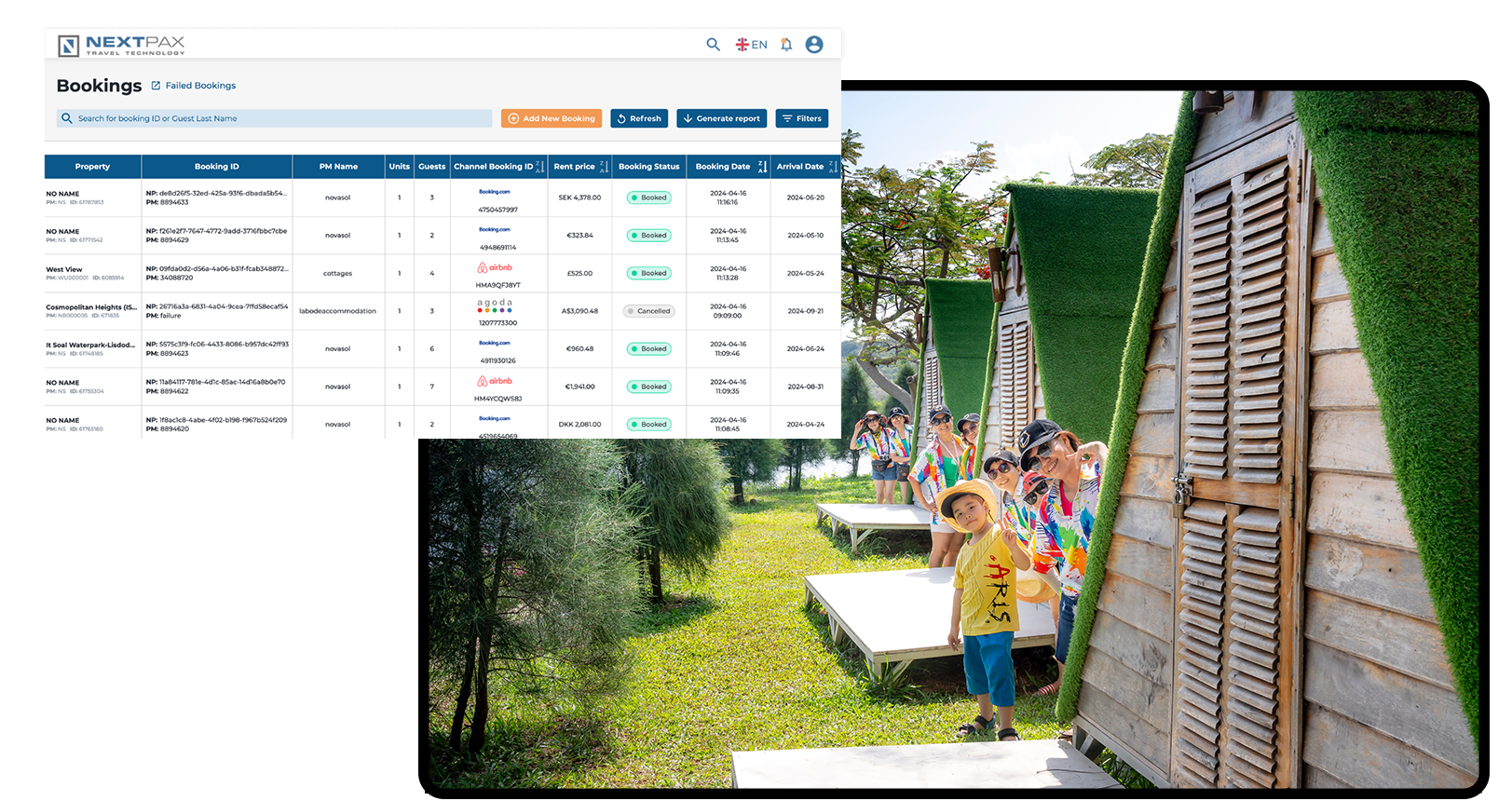
Task: Click rent price A$3,090.48
Action: tap(579, 311)
